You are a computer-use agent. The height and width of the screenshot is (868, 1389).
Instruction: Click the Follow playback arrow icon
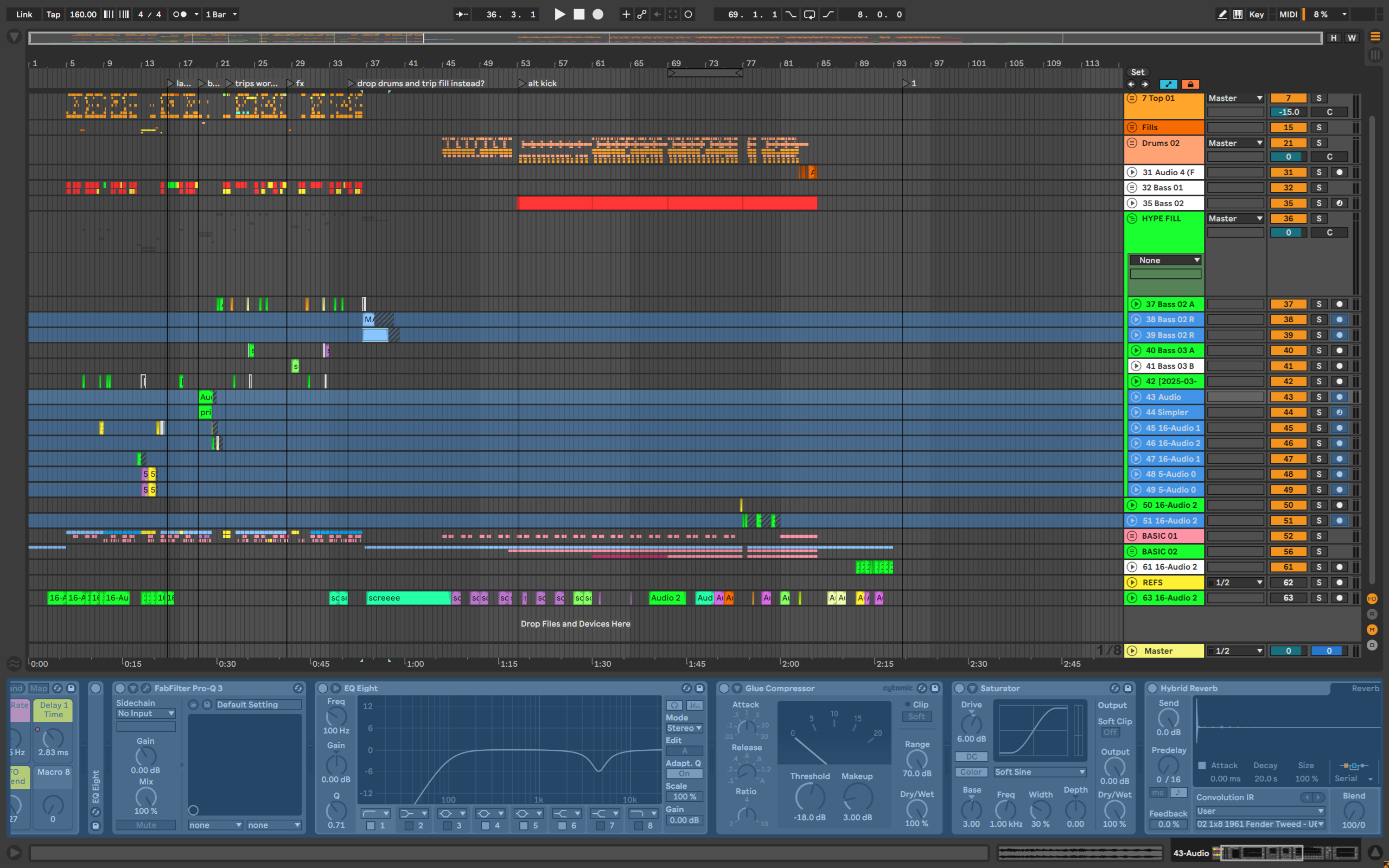coord(462,14)
